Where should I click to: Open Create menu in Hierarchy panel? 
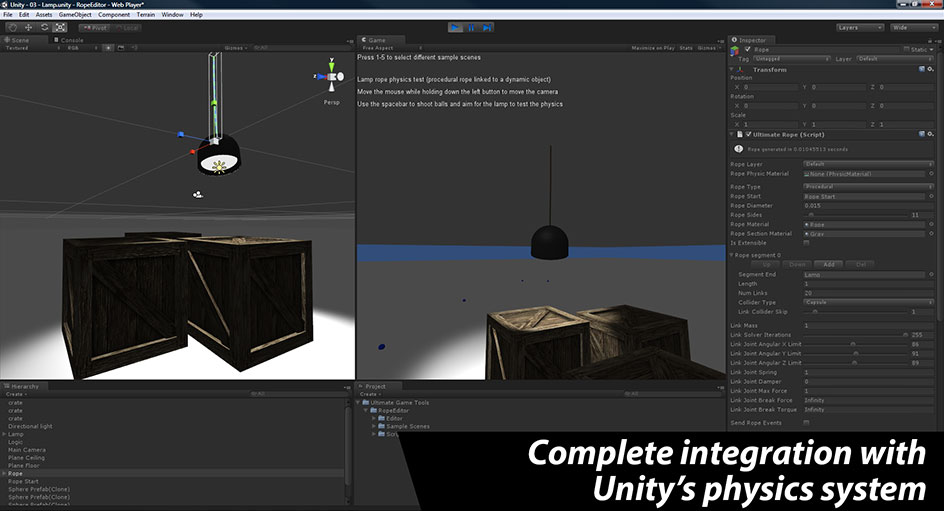[16, 394]
